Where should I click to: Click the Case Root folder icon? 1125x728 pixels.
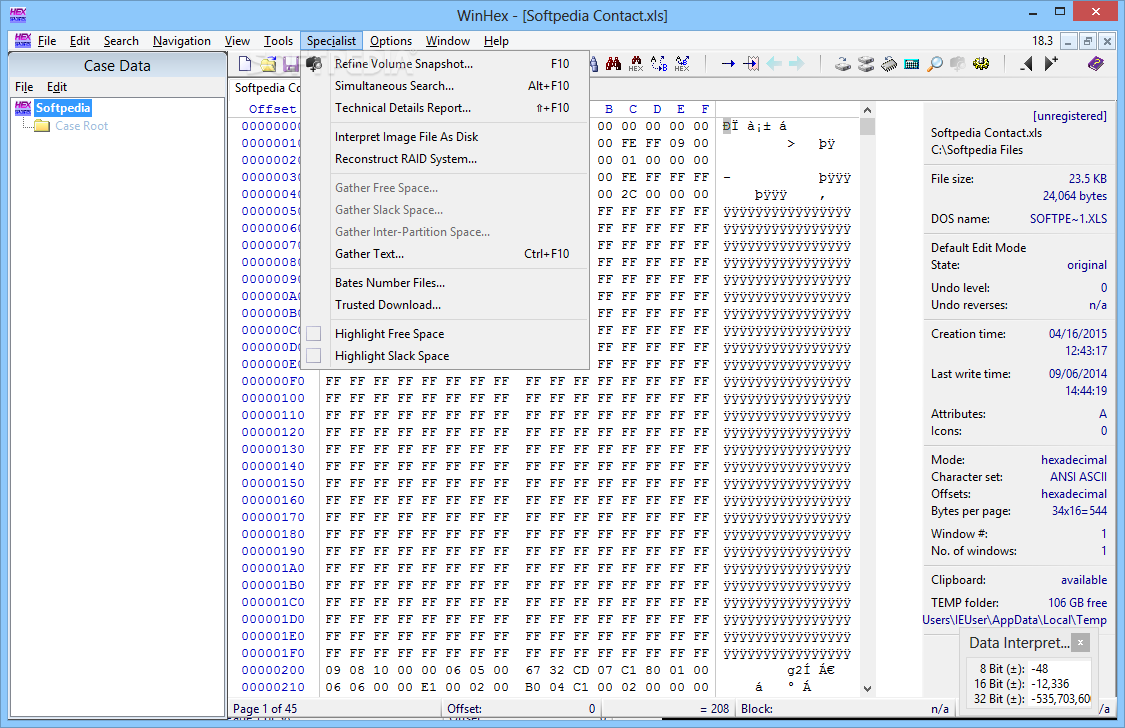click(42, 126)
